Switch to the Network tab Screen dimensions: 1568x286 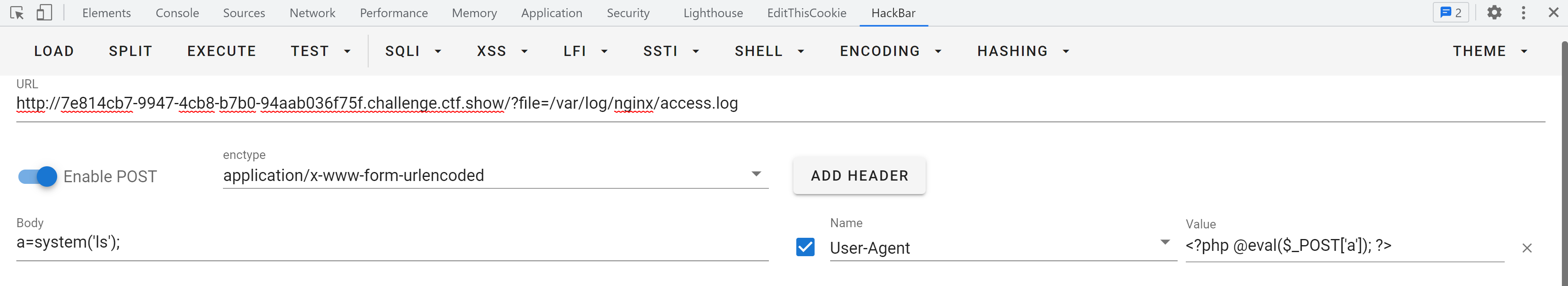point(312,13)
